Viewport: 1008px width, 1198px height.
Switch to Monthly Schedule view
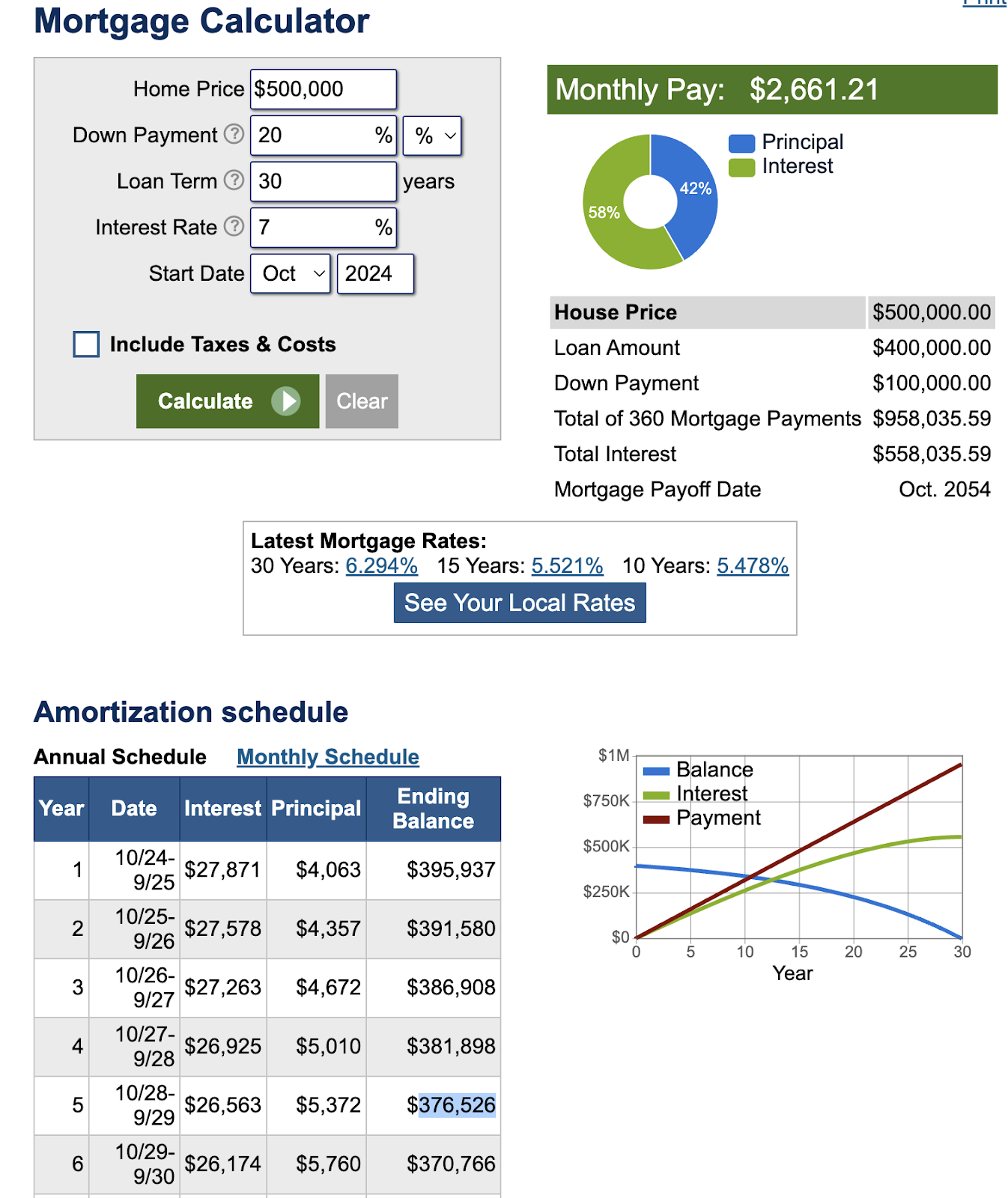pyautogui.click(x=328, y=757)
